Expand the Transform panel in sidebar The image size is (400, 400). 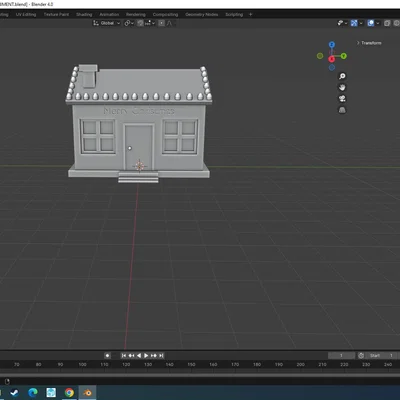pyautogui.click(x=369, y=43)
